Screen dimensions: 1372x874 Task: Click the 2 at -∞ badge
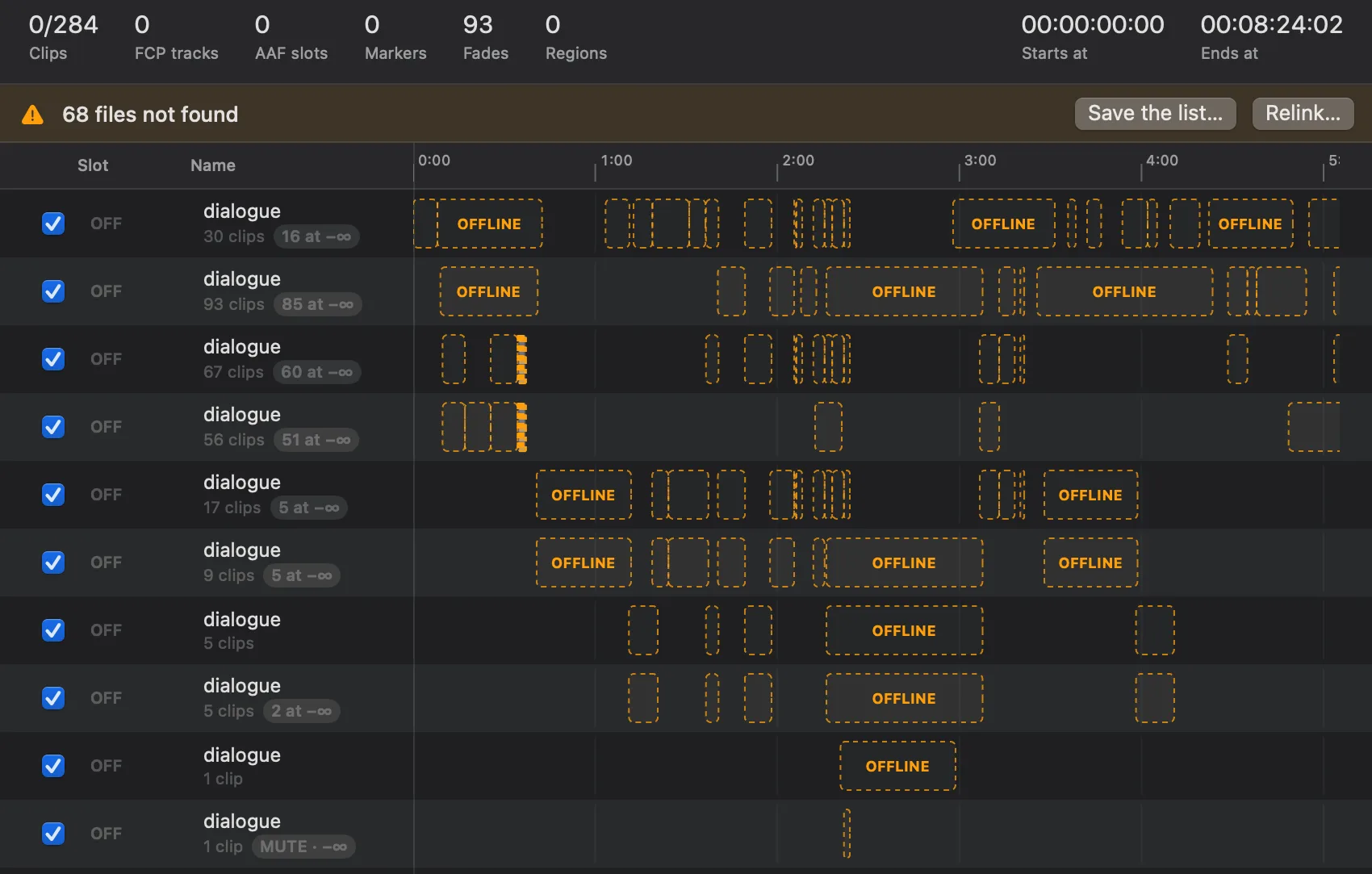[302, 711]
